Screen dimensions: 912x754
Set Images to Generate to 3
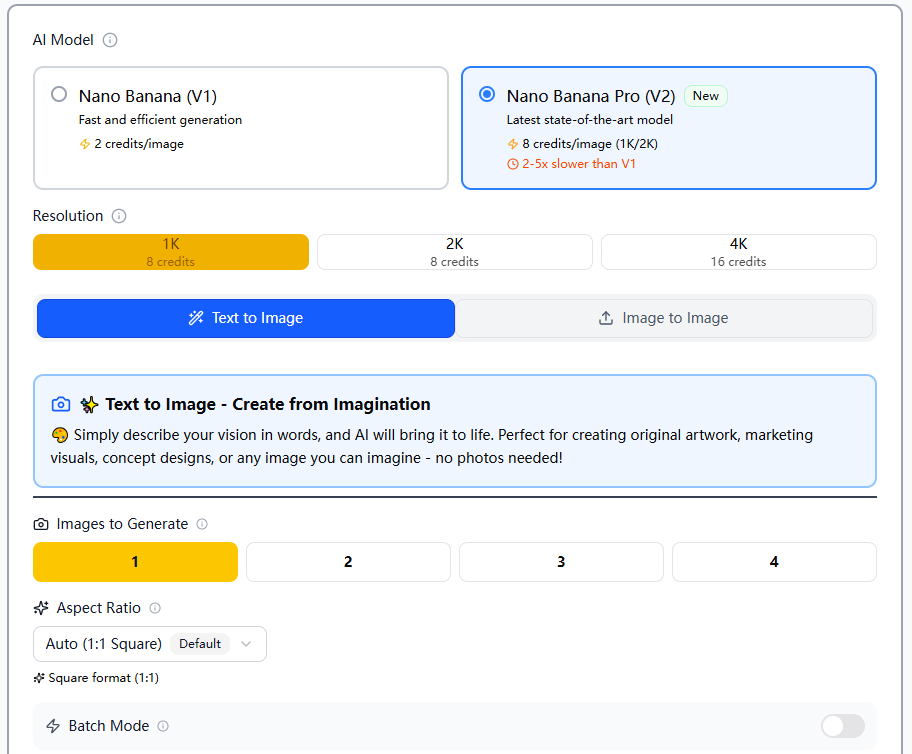coord(561,562)
